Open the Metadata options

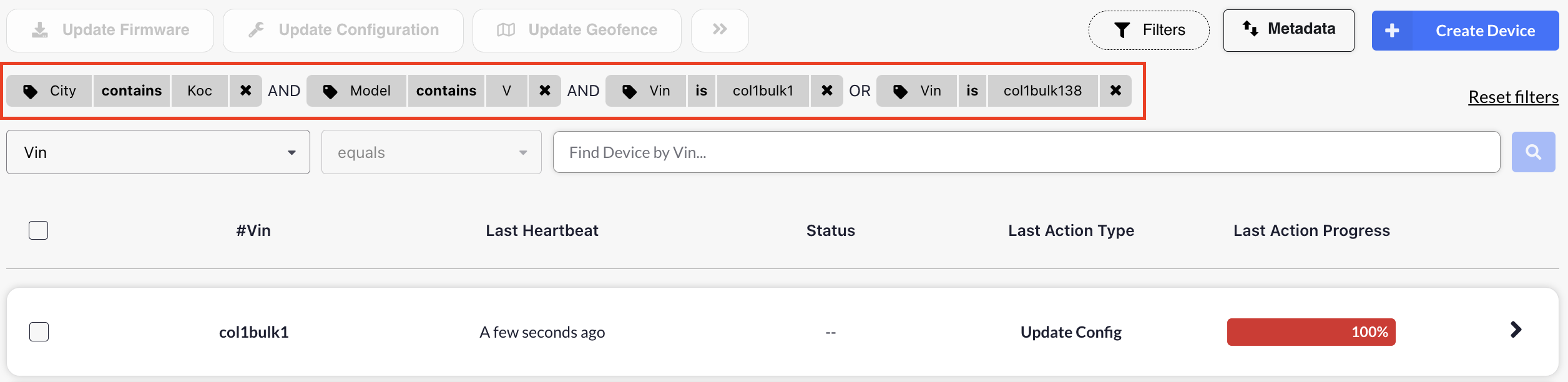1288,30
